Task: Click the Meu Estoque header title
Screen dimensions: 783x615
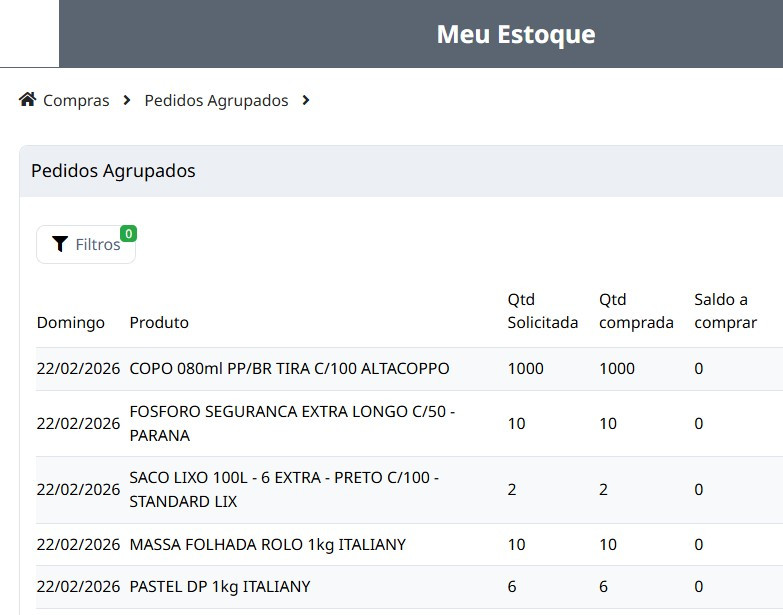Action: (x=516, y=34)
